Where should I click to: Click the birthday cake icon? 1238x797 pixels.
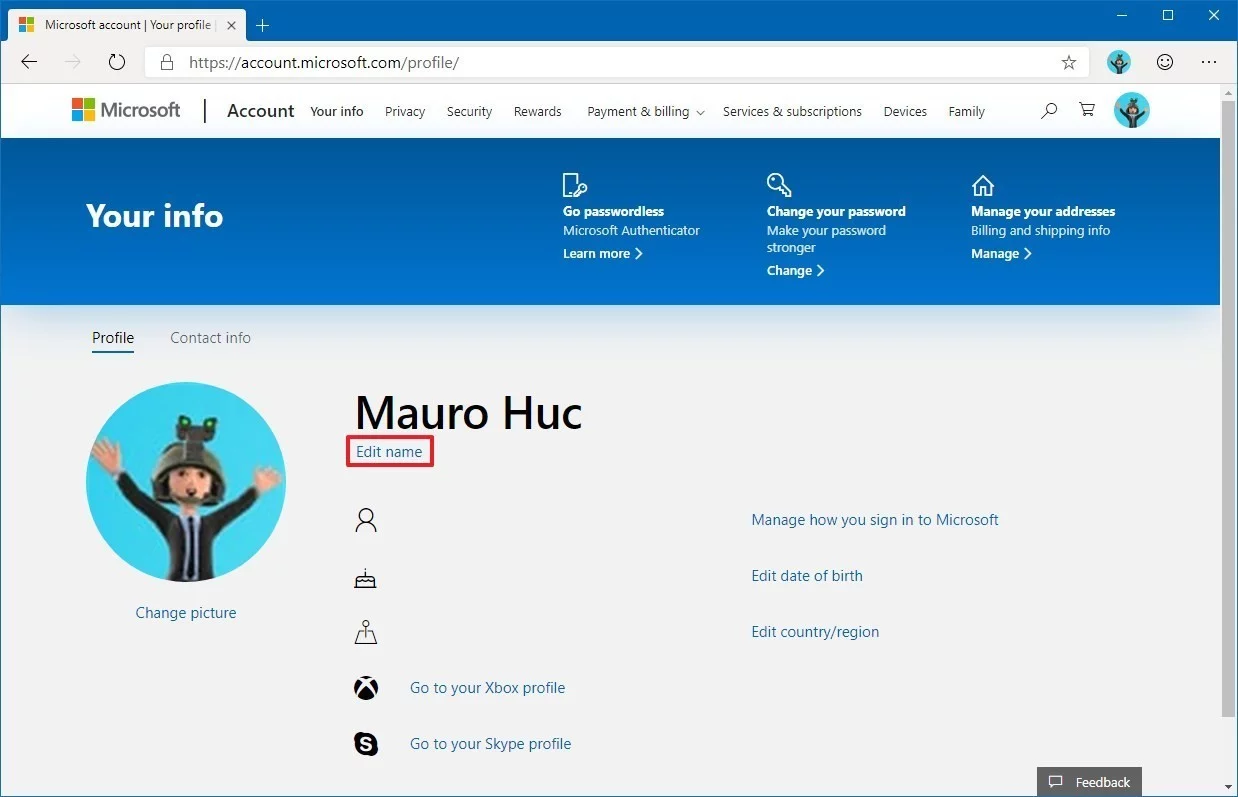pyautogui.click(x=366, y=577)
